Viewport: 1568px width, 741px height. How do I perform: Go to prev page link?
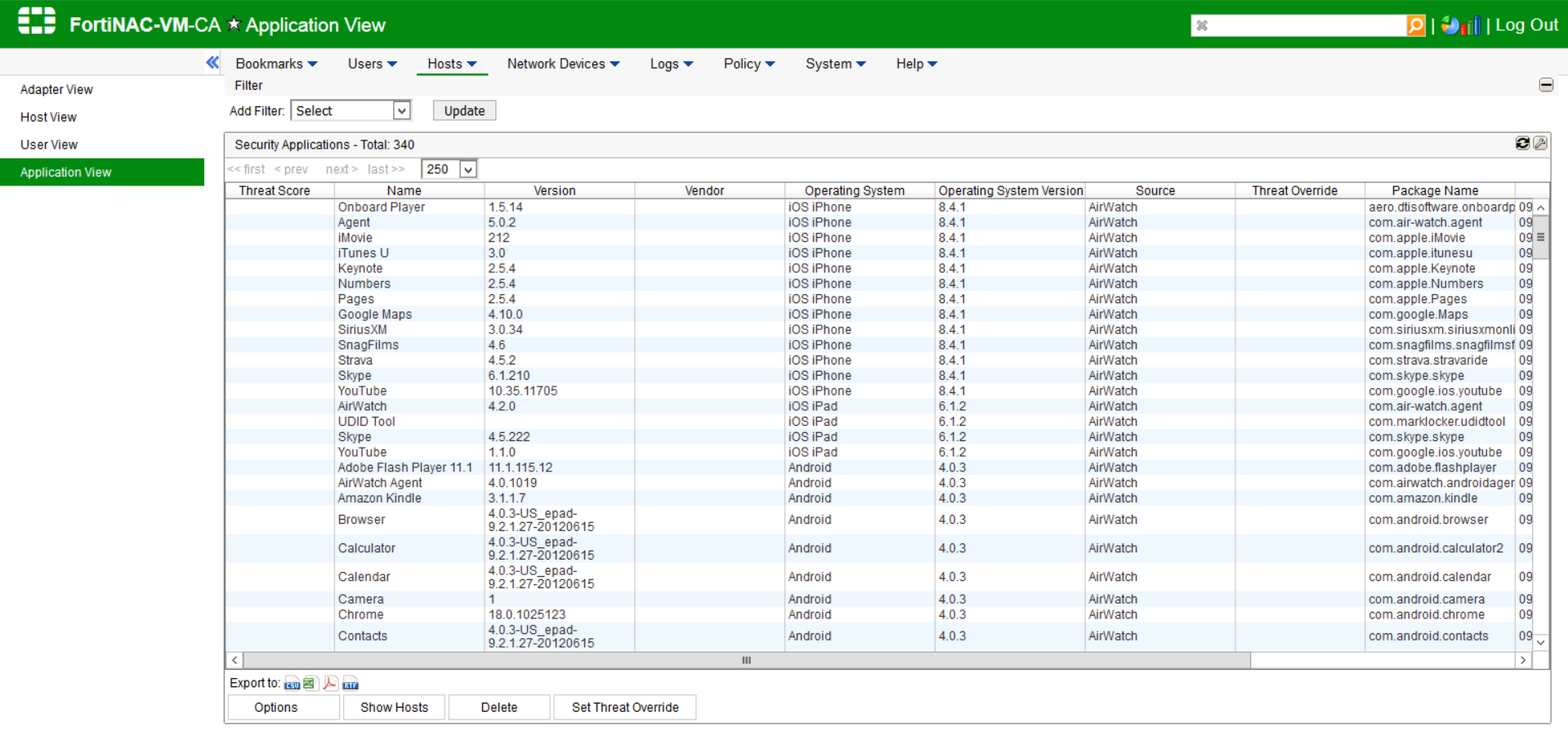[x=291, y=169]
